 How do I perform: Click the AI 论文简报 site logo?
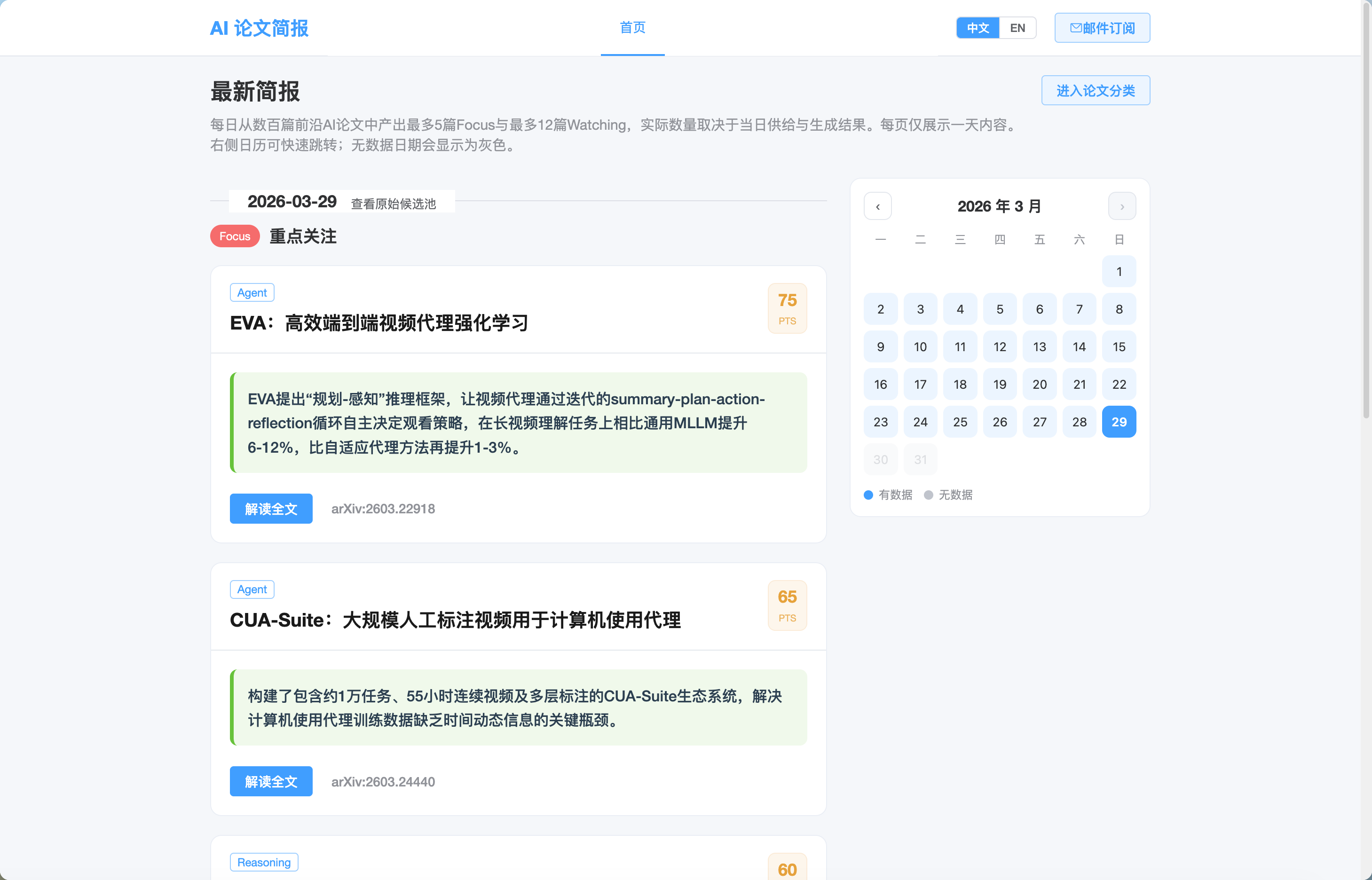[259, 28]
